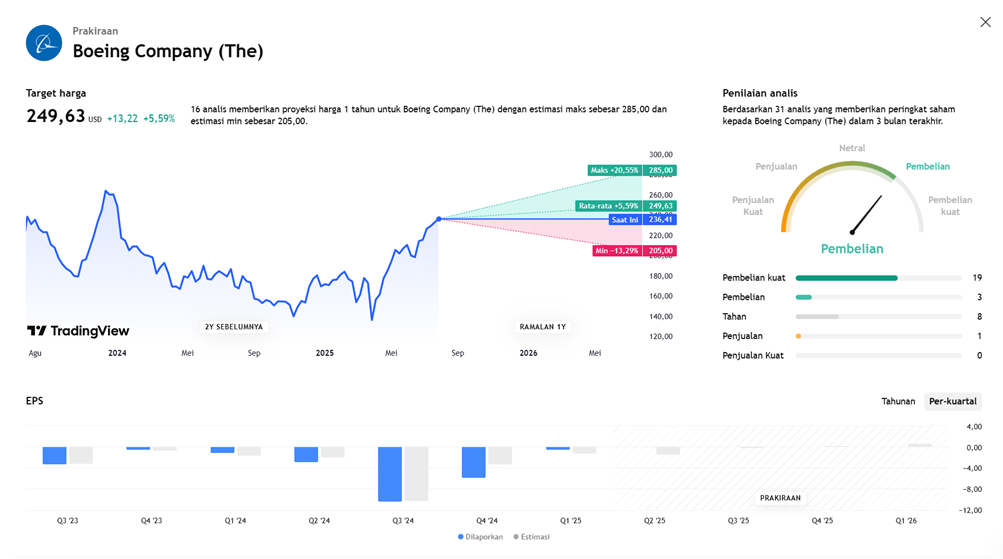Click the Q1 '26 quarter label

pyautogui.click(x=906, y=521)
